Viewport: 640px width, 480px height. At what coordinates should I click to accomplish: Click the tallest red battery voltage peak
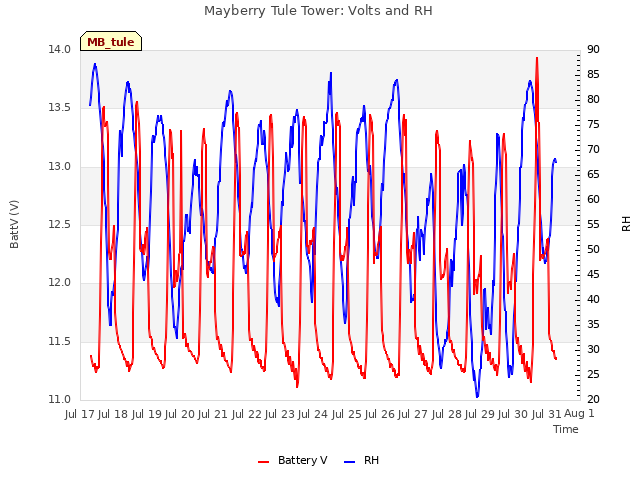tap(537, 58)
